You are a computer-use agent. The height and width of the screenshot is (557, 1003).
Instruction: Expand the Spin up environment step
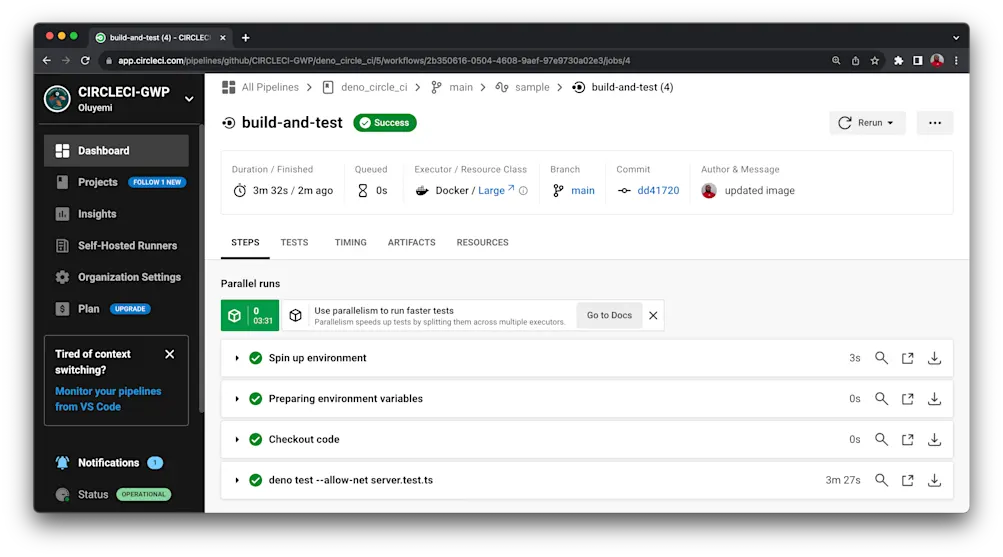[x=237, y=358]
